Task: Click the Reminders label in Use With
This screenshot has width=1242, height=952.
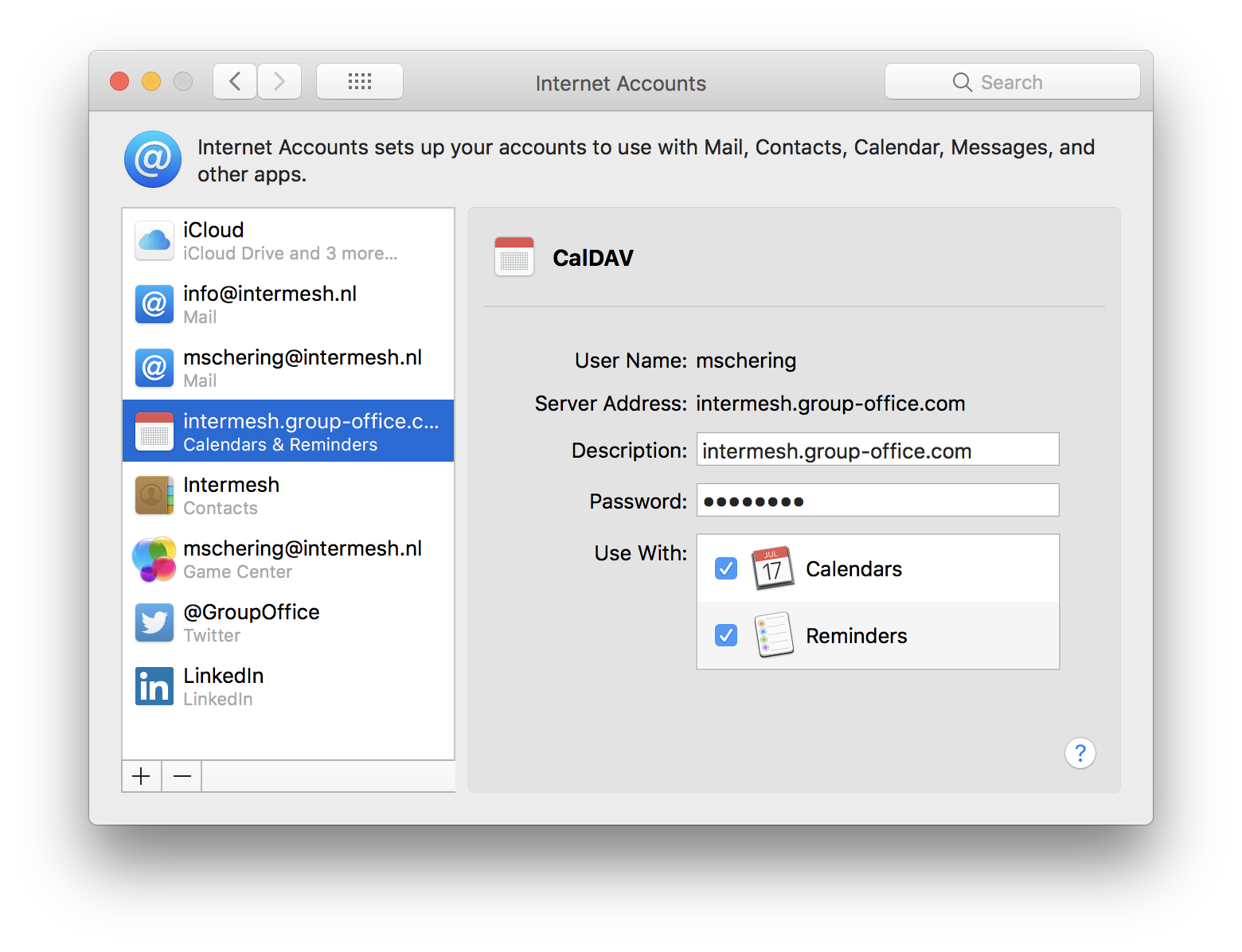Action: [857, 636]
